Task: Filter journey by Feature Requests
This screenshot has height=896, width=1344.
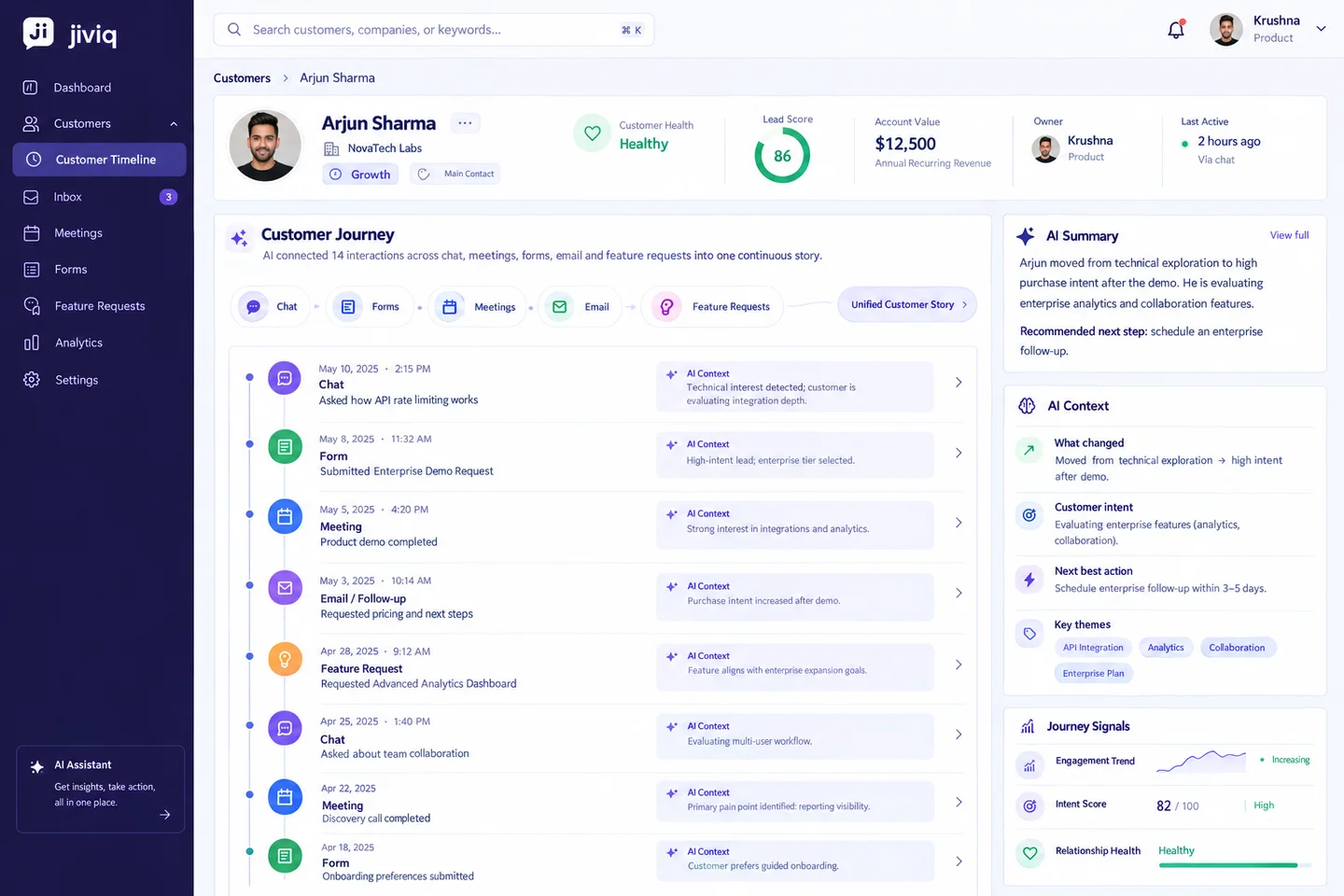Action: (x=714, y=306)
